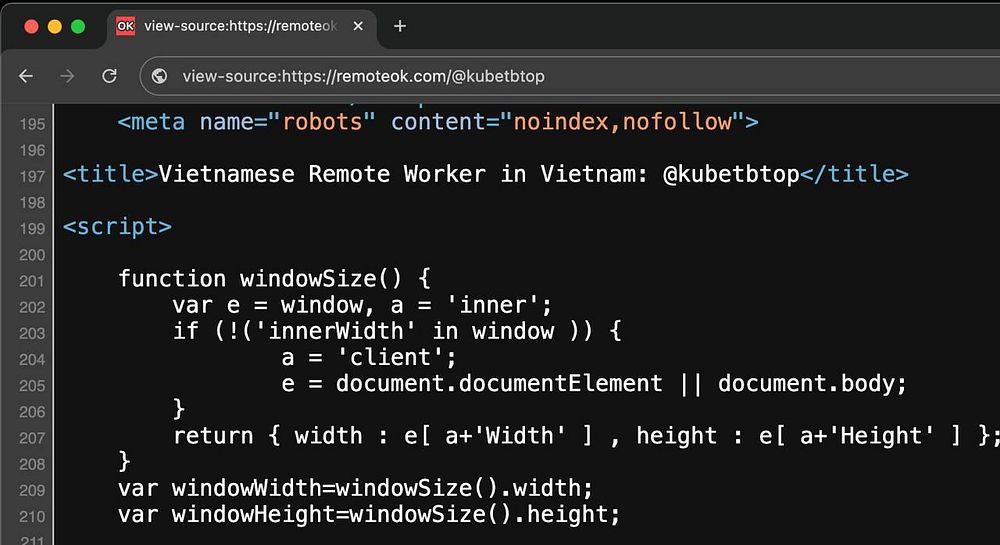Click line number 203
The image size is (1000, 545).
coord(32,333)
